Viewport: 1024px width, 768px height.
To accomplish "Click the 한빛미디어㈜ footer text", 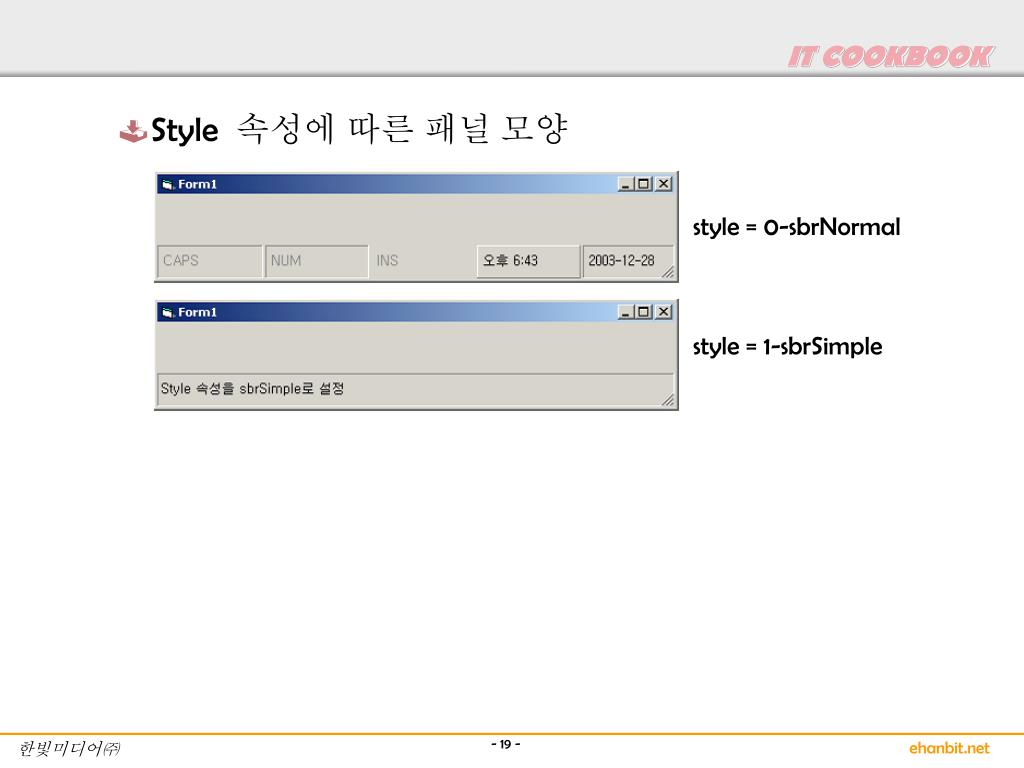I will (69, 748).
